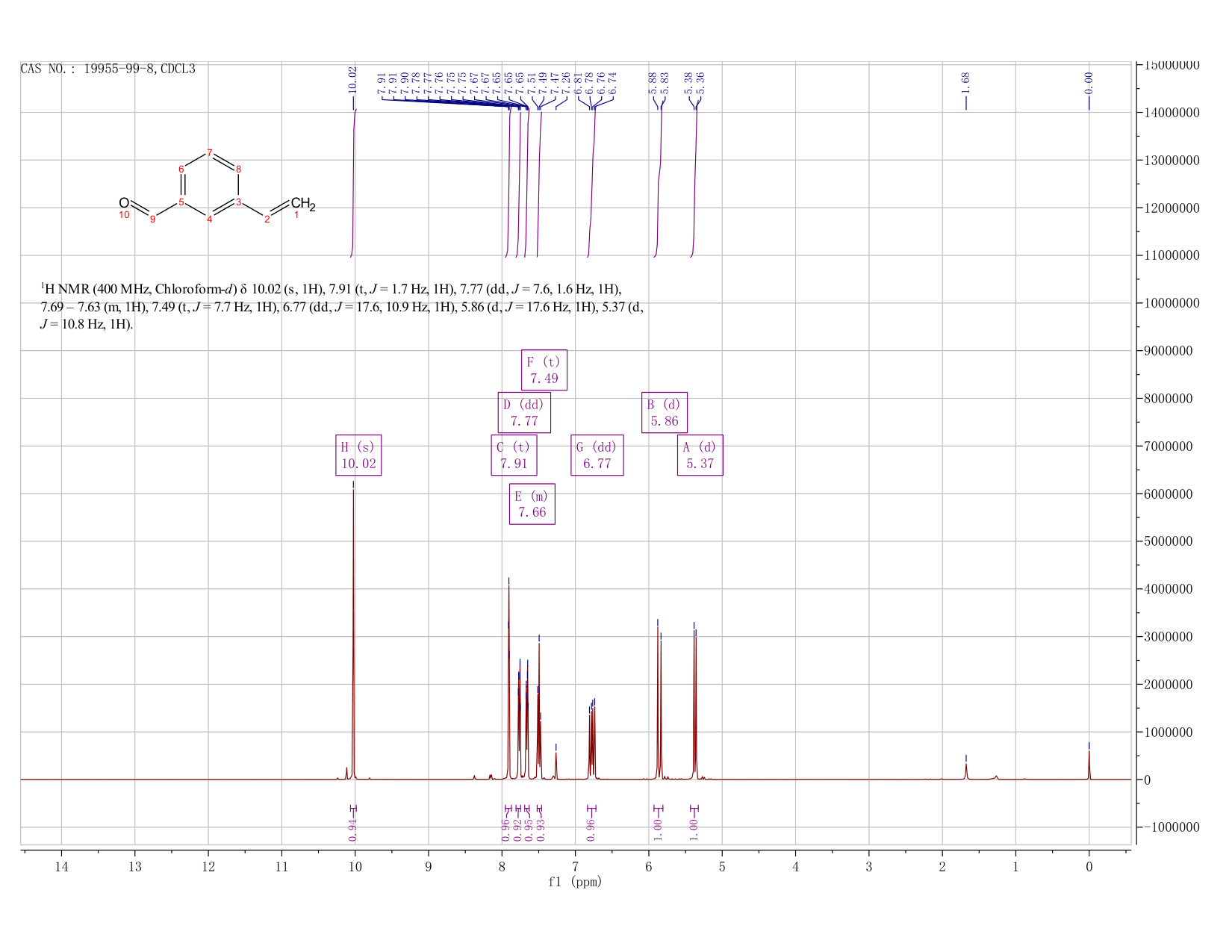Click the C (t) 7.91 multiplet box
This screenshot has height=952, width=1232.
pos(514,455)
